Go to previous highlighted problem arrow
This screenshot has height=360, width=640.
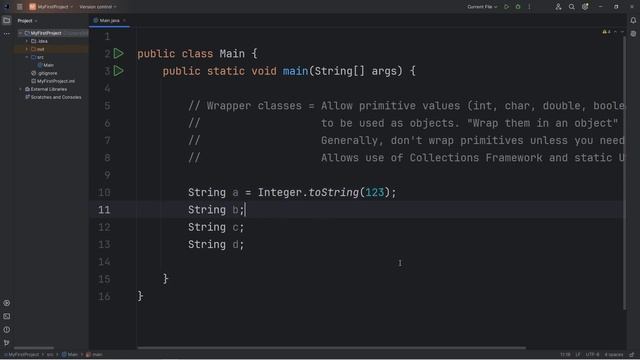616,32
